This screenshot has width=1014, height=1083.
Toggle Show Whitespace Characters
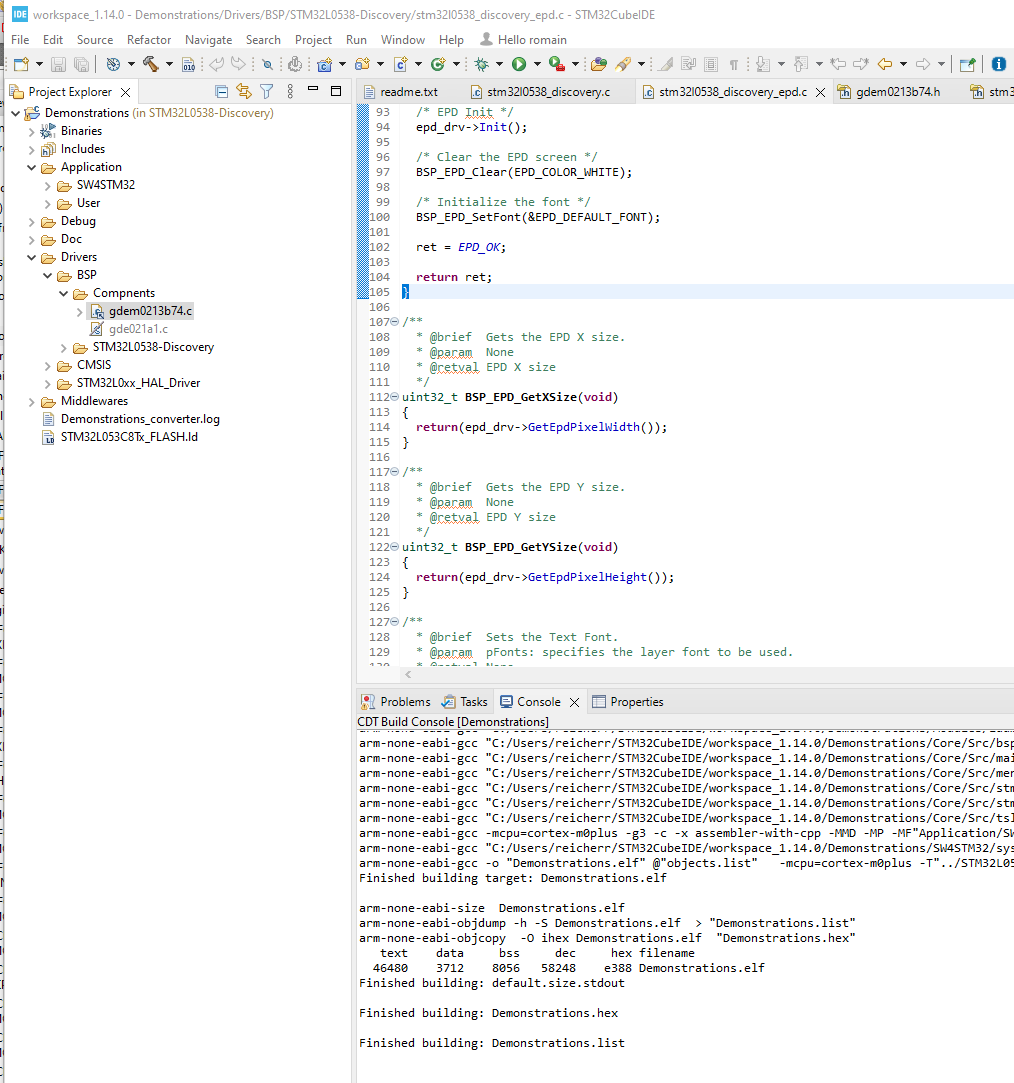click(733, 63)
